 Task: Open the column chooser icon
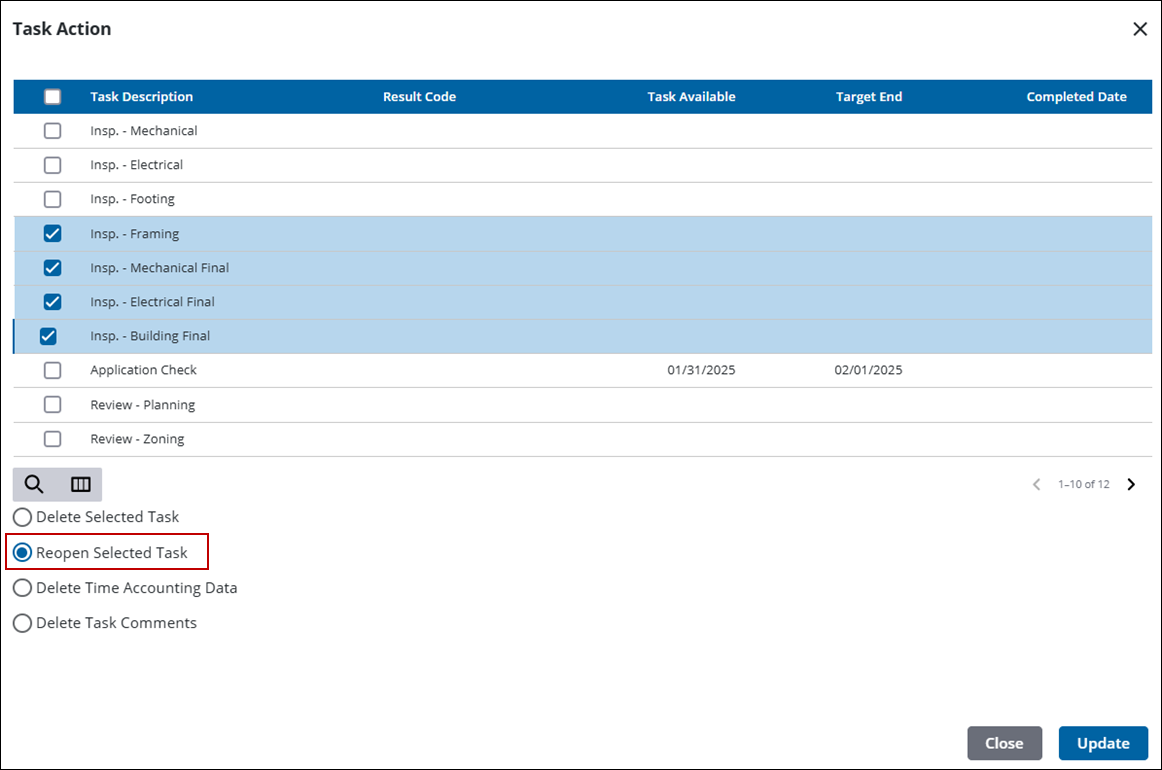click(81, 485)
